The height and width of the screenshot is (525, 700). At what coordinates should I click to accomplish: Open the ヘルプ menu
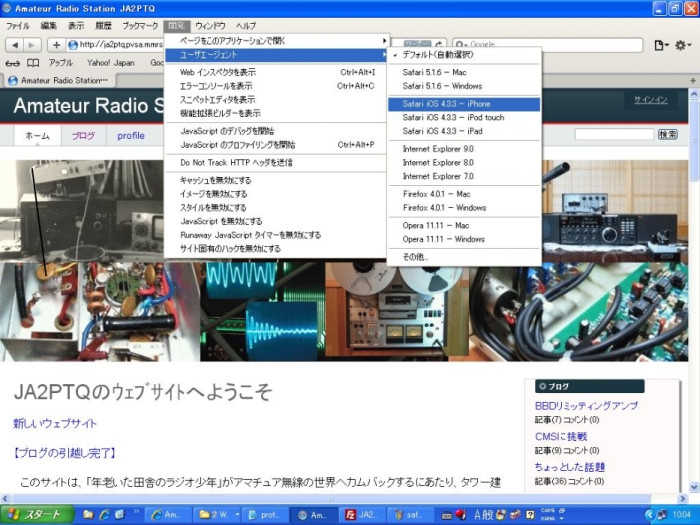click(x=246, y=26)
